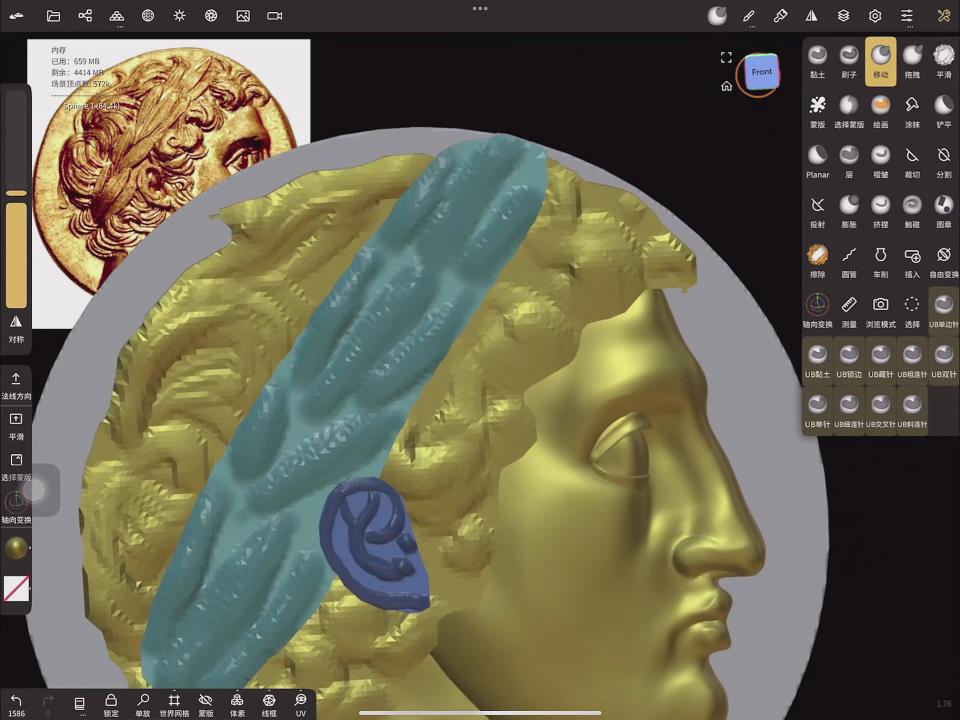Open the gold material color swatch
Viewport: 960px width, 720px height.
tap(16, 548)
